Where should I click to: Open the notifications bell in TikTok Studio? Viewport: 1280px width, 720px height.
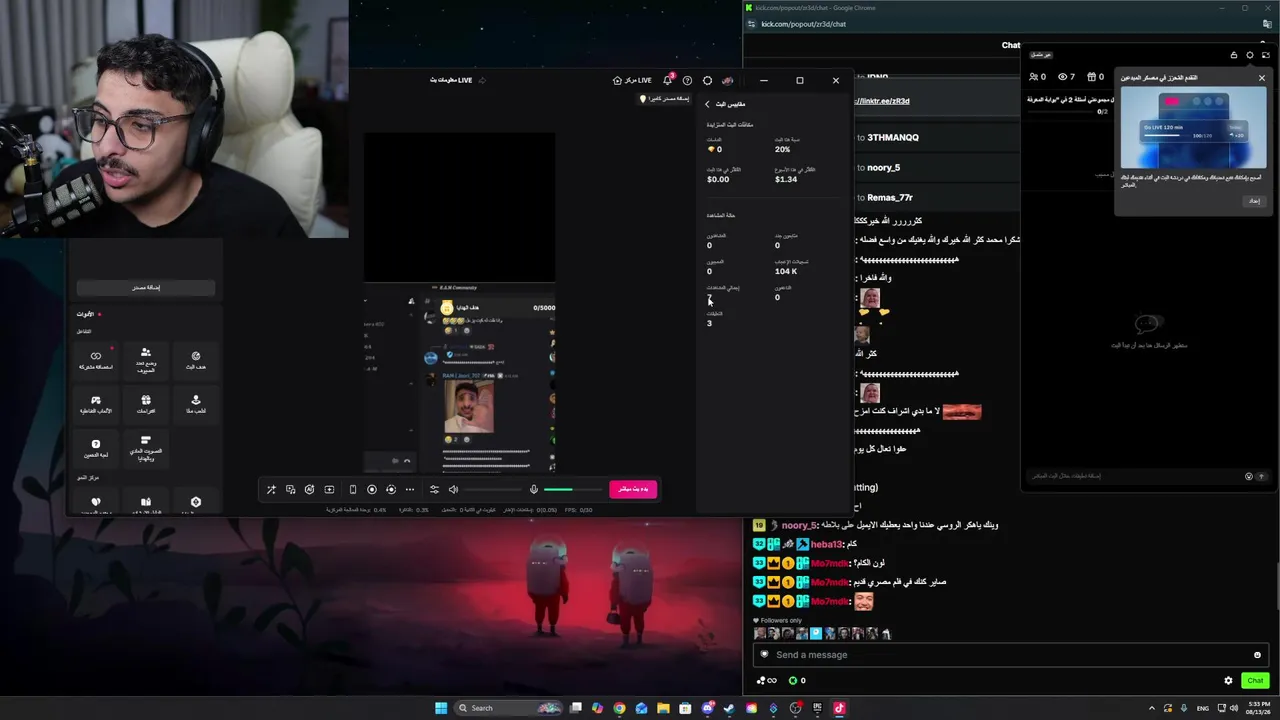[667, 80]
